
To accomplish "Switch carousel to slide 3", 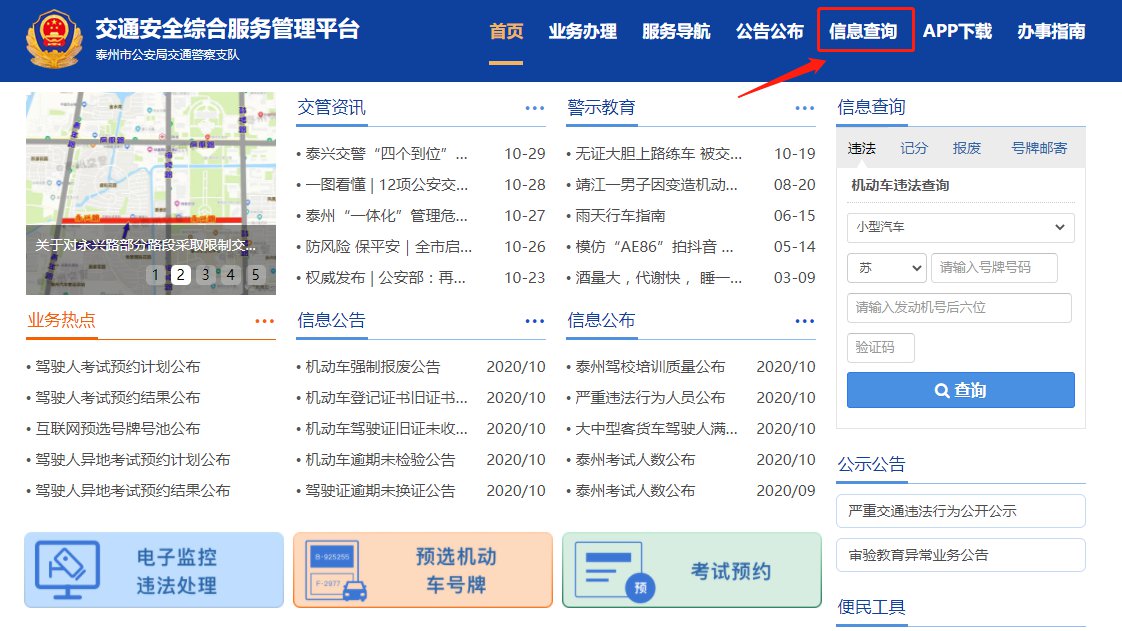I will pyautogui.click(x=206, y=275).
